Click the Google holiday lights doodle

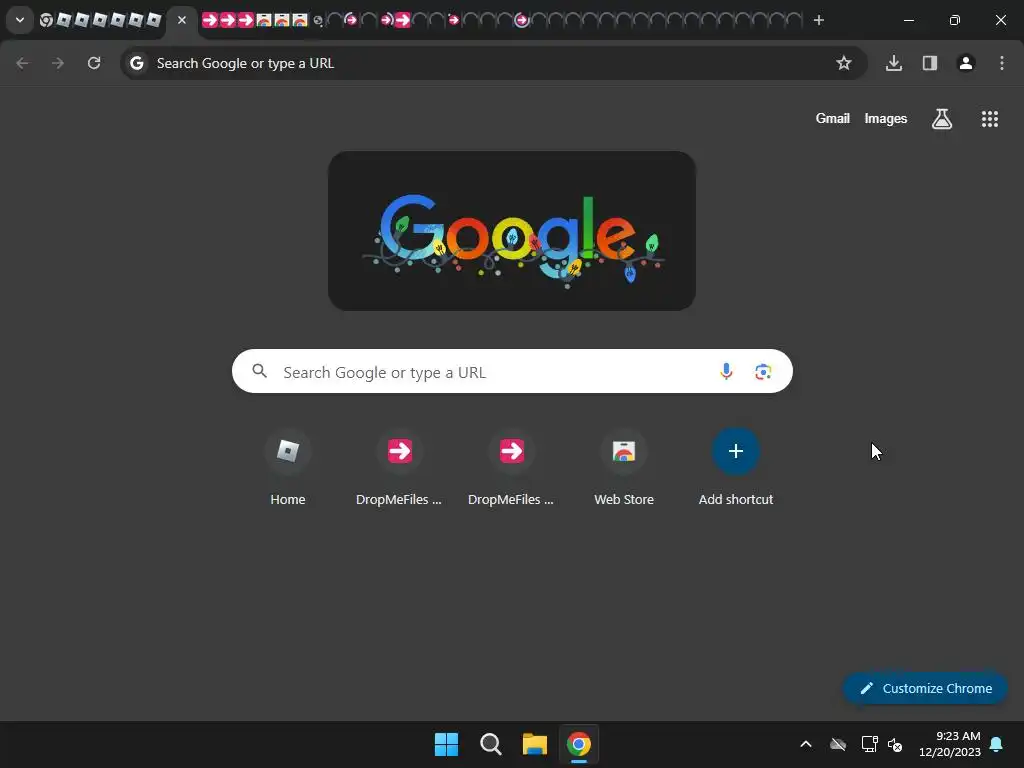pos(512,231)
